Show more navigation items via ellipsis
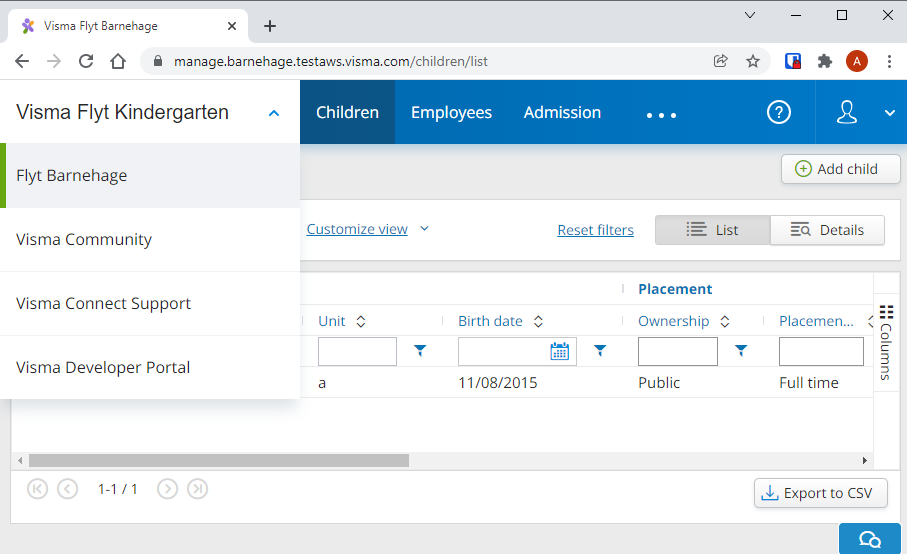This screenshot has height=554, width=907. click(x=661, y=115)
